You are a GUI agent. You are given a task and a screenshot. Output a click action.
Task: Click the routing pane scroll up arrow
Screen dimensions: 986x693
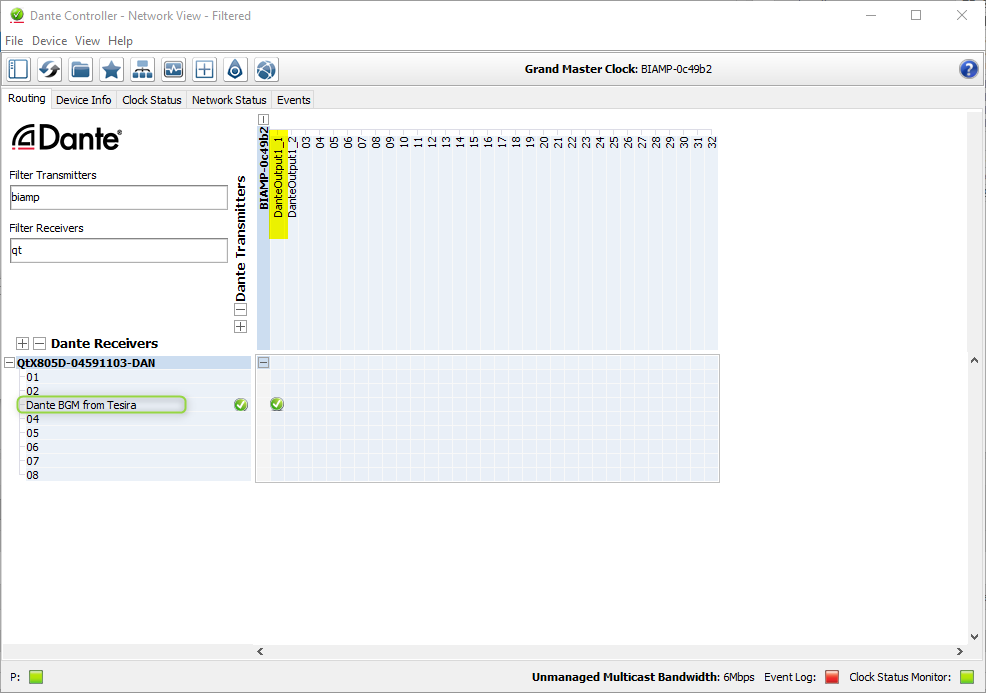point(974,360)
